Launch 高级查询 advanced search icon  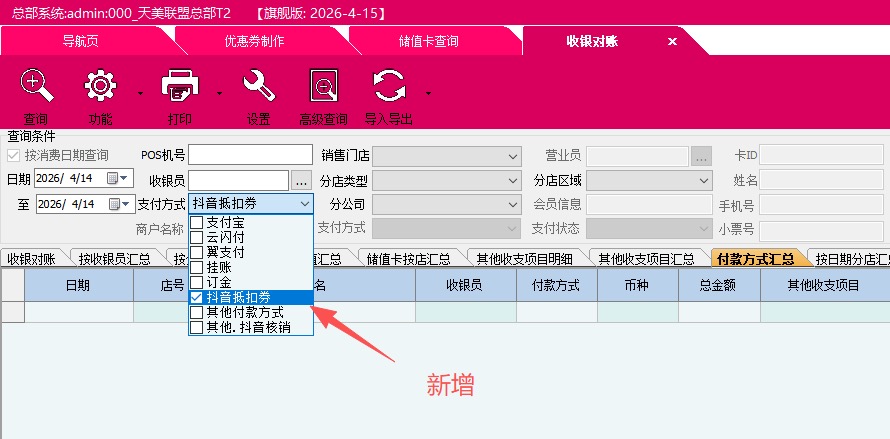pyautogui.click(x=324, y=86)
